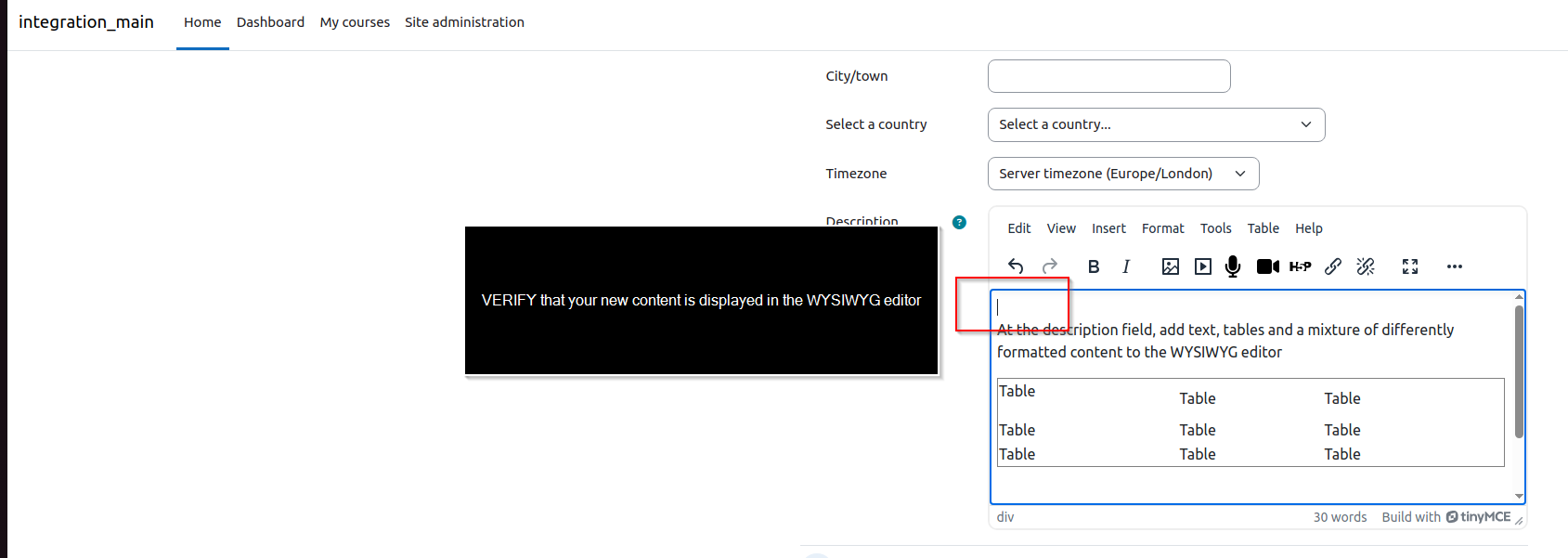This screenshot has height=558, width=1568.
Task: Open My courses in navigation
Action: tap(355, 22)
